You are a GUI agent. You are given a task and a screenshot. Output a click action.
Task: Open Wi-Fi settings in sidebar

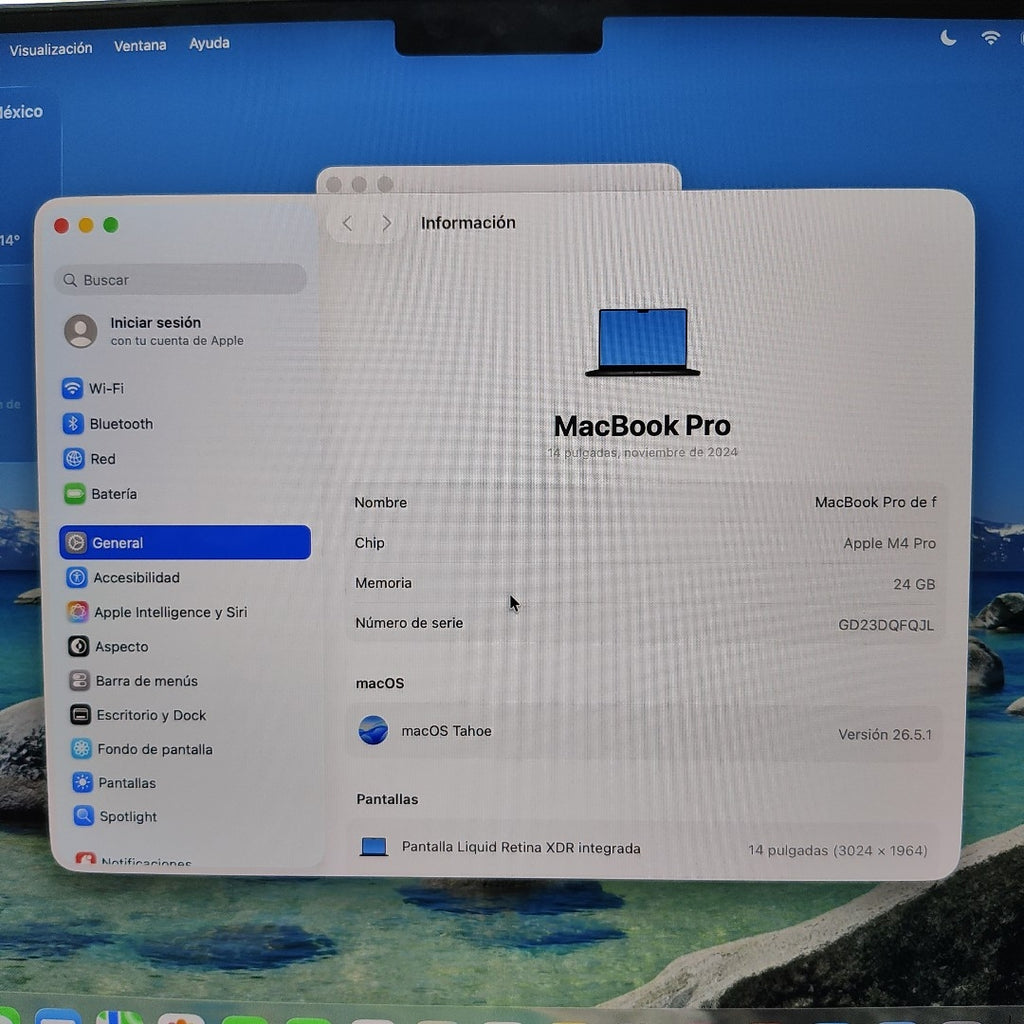(93, 389)
